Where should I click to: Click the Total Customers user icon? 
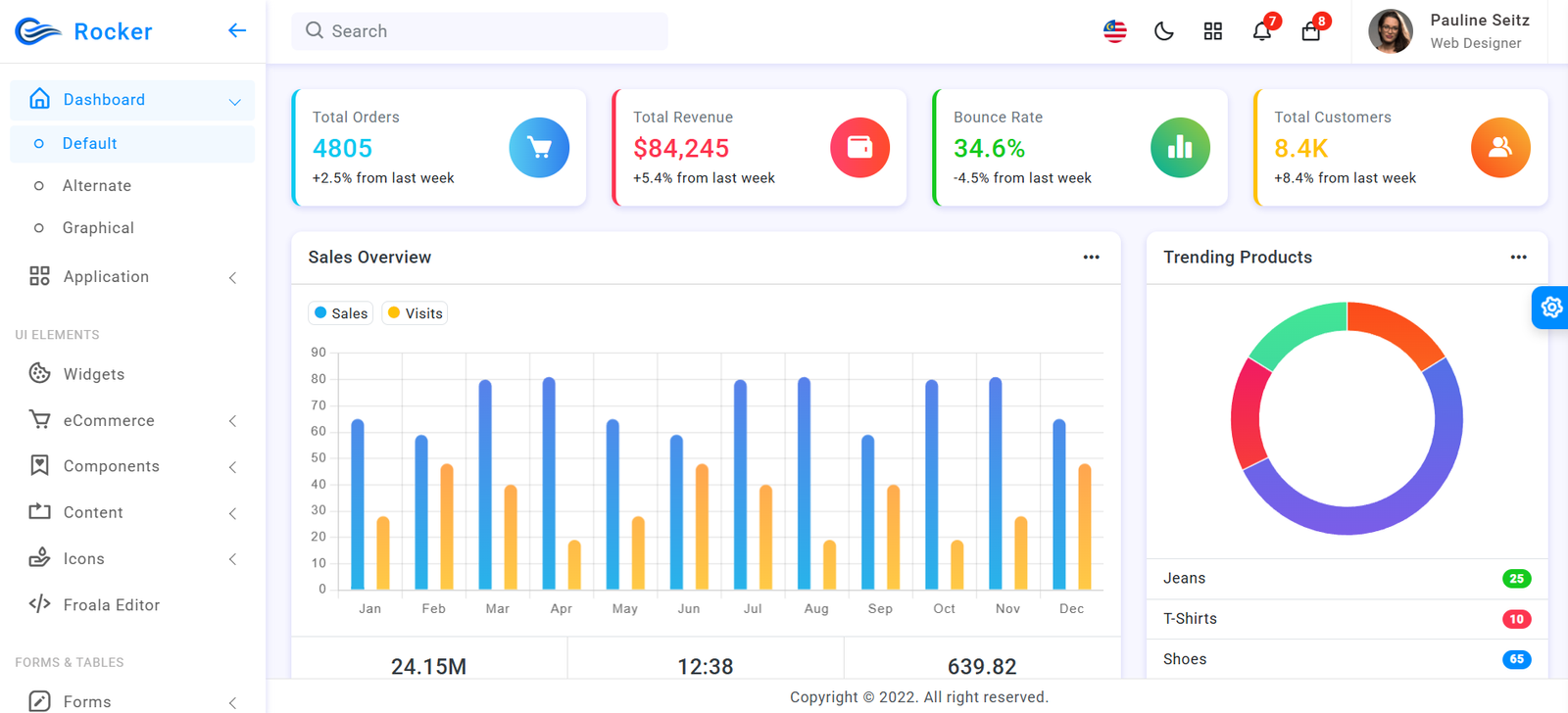(x=1499, y=148)
